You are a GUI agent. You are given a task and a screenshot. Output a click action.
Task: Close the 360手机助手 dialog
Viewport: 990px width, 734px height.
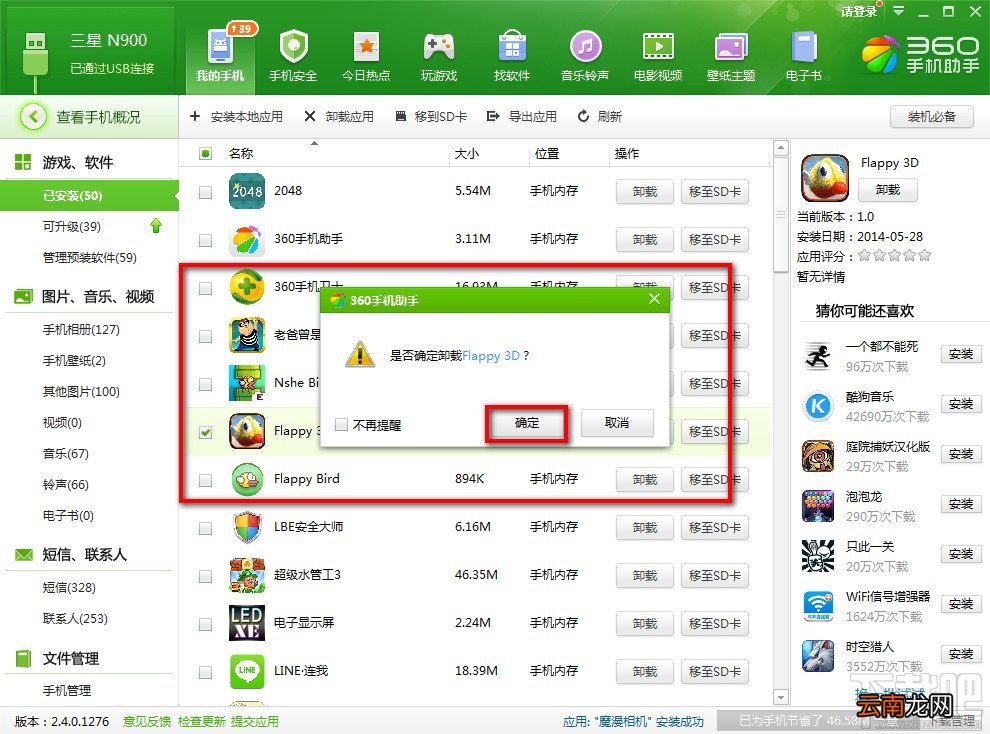[x=654, y=299]
